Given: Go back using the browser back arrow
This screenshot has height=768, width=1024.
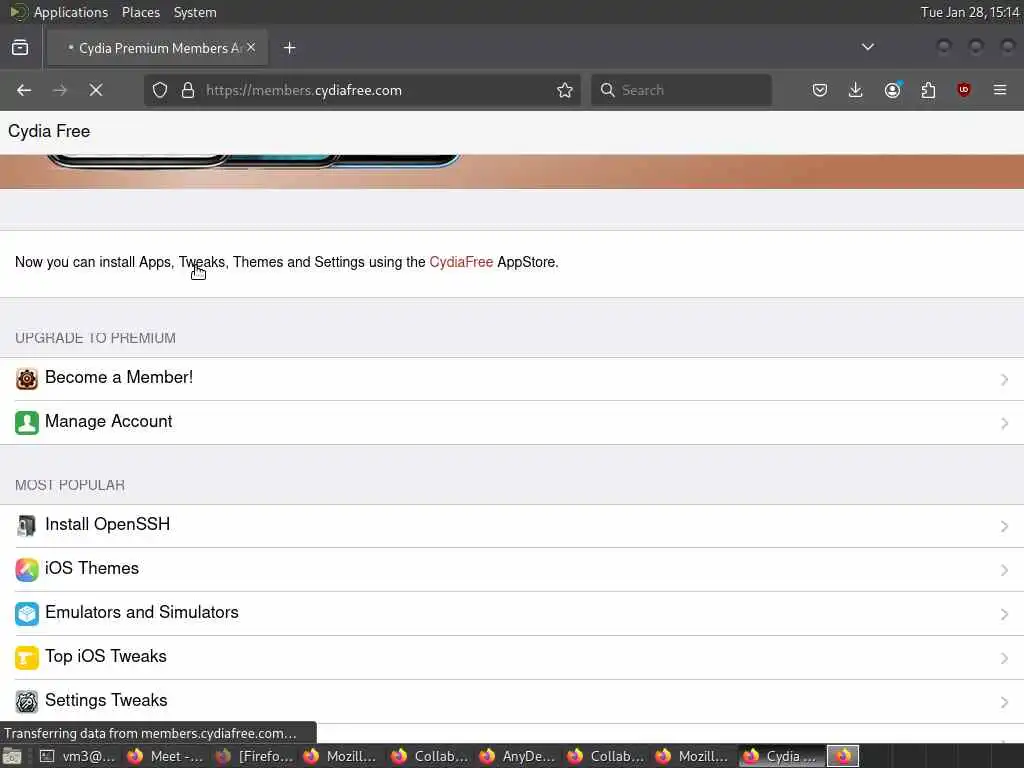Looking at the screenshot, I should coord(24,90).
